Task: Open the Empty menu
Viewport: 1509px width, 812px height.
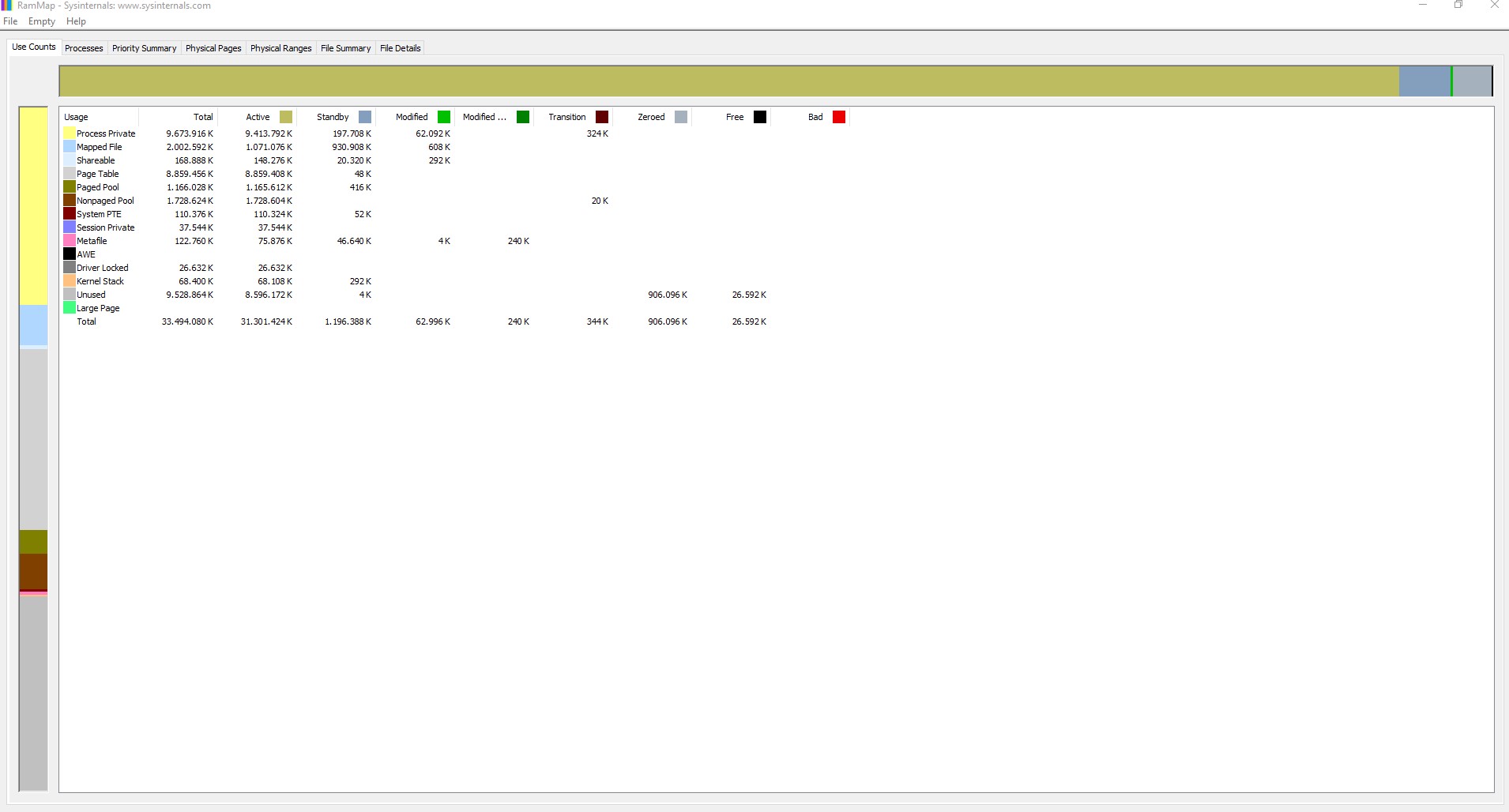Action: point(42,21)
